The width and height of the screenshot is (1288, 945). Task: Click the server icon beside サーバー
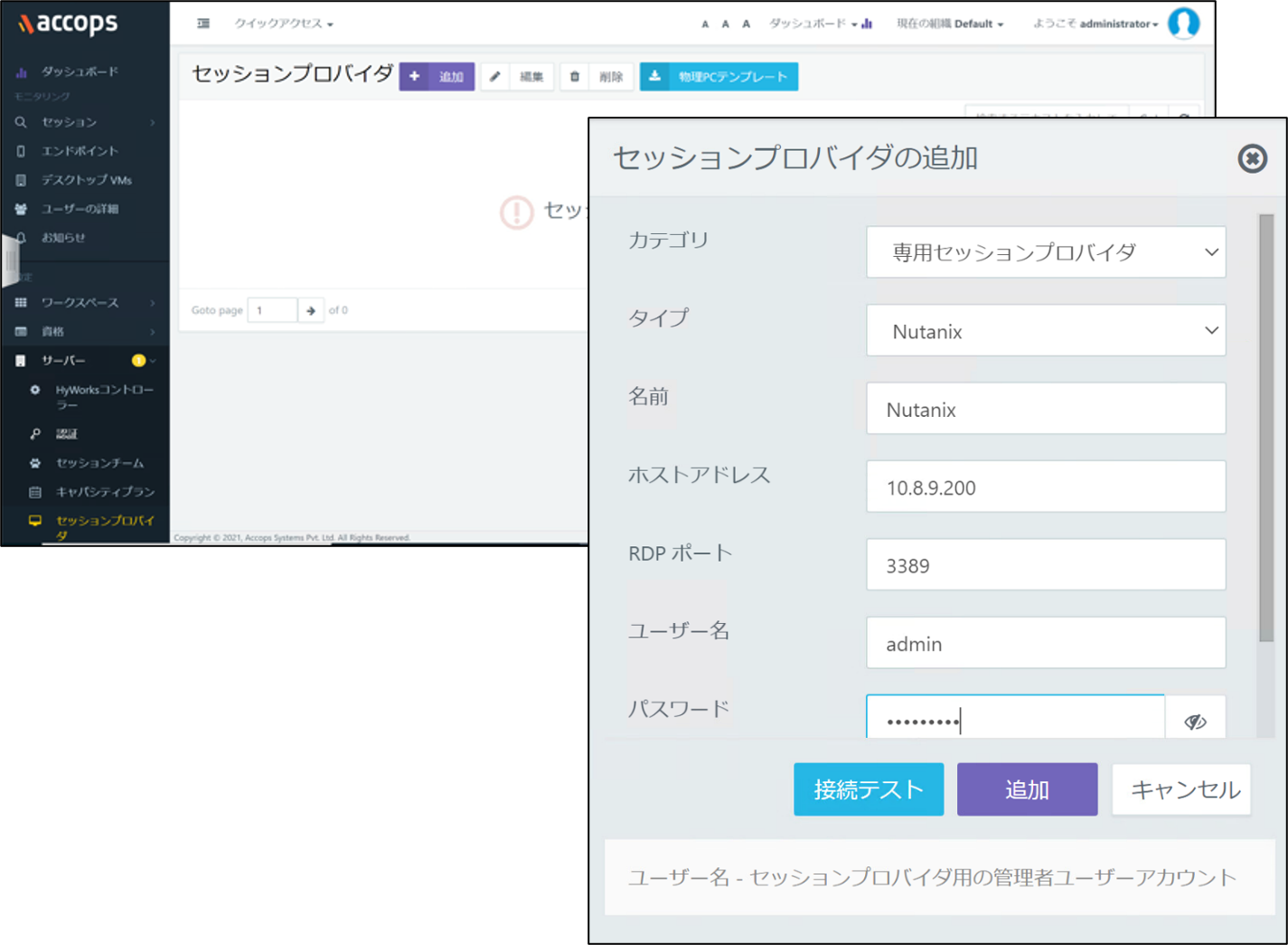(21, 361)
